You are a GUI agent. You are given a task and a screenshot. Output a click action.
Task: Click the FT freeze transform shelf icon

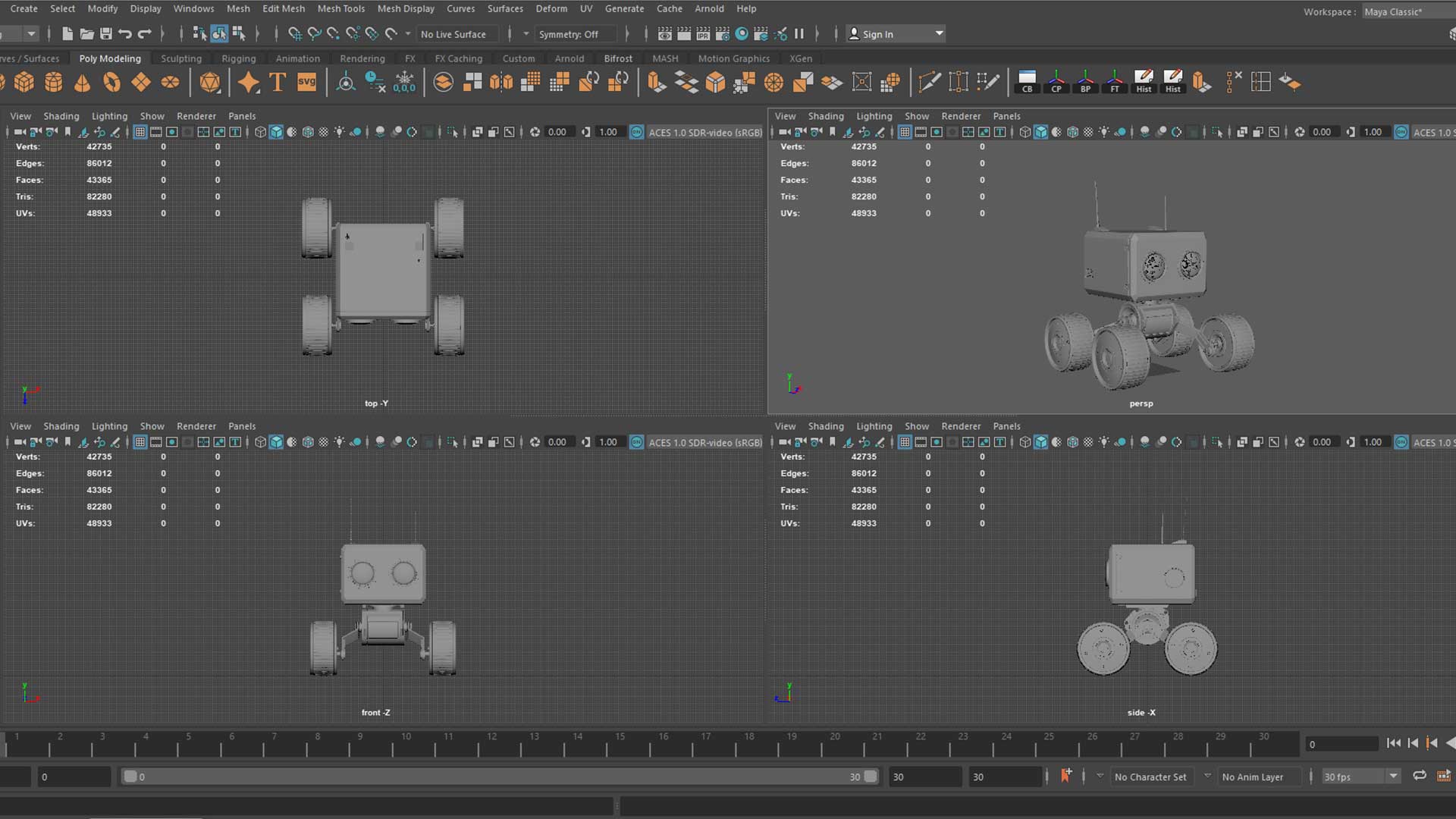[x=1114, y=82]
